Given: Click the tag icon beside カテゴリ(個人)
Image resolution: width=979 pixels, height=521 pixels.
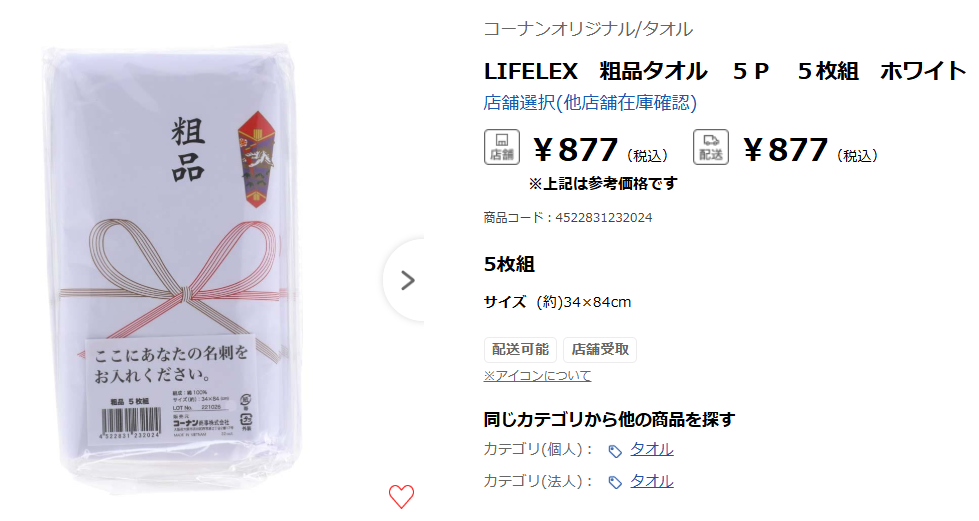Looking at the screenshot, I should 615,451.
